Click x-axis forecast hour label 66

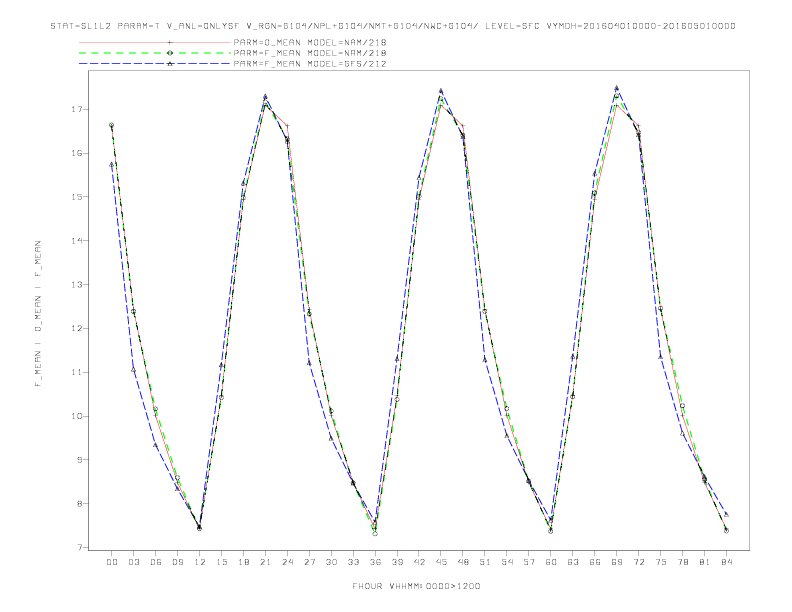click(x=595, y=562)
